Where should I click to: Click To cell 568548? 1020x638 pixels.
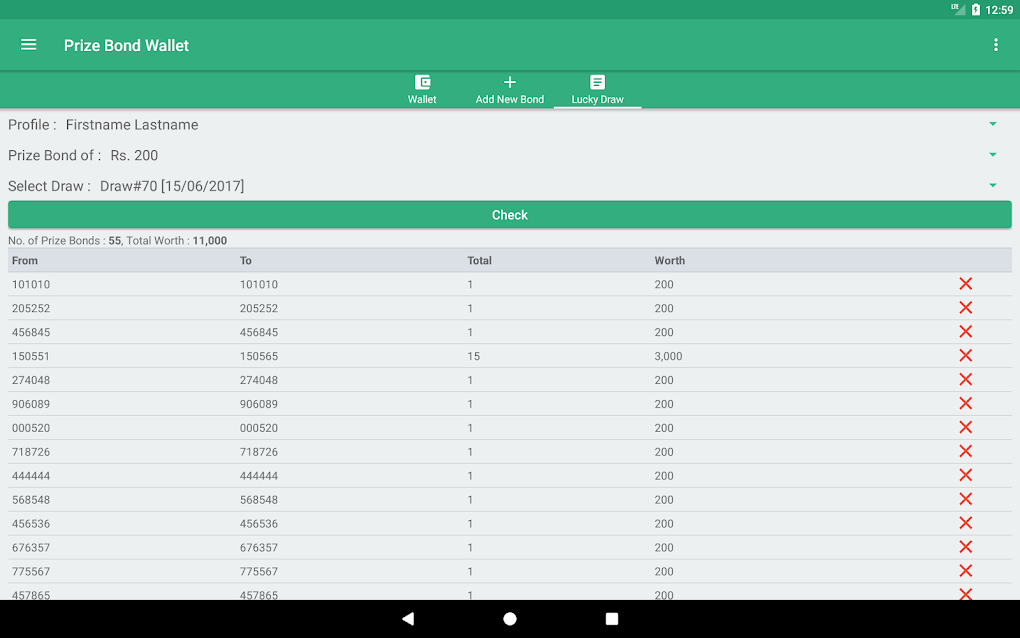(x=259, y=499)
